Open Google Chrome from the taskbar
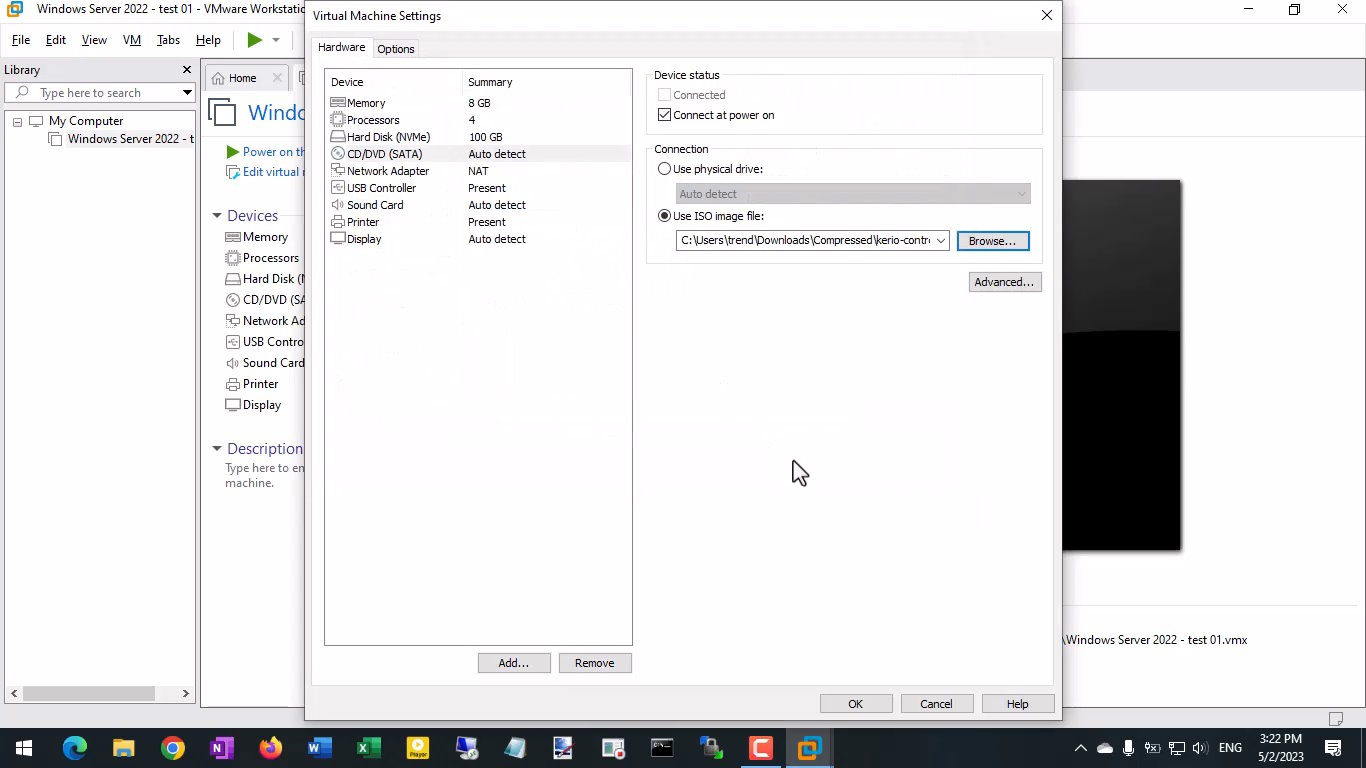This screenshot has height=768, width=1366. click(173, 748)
